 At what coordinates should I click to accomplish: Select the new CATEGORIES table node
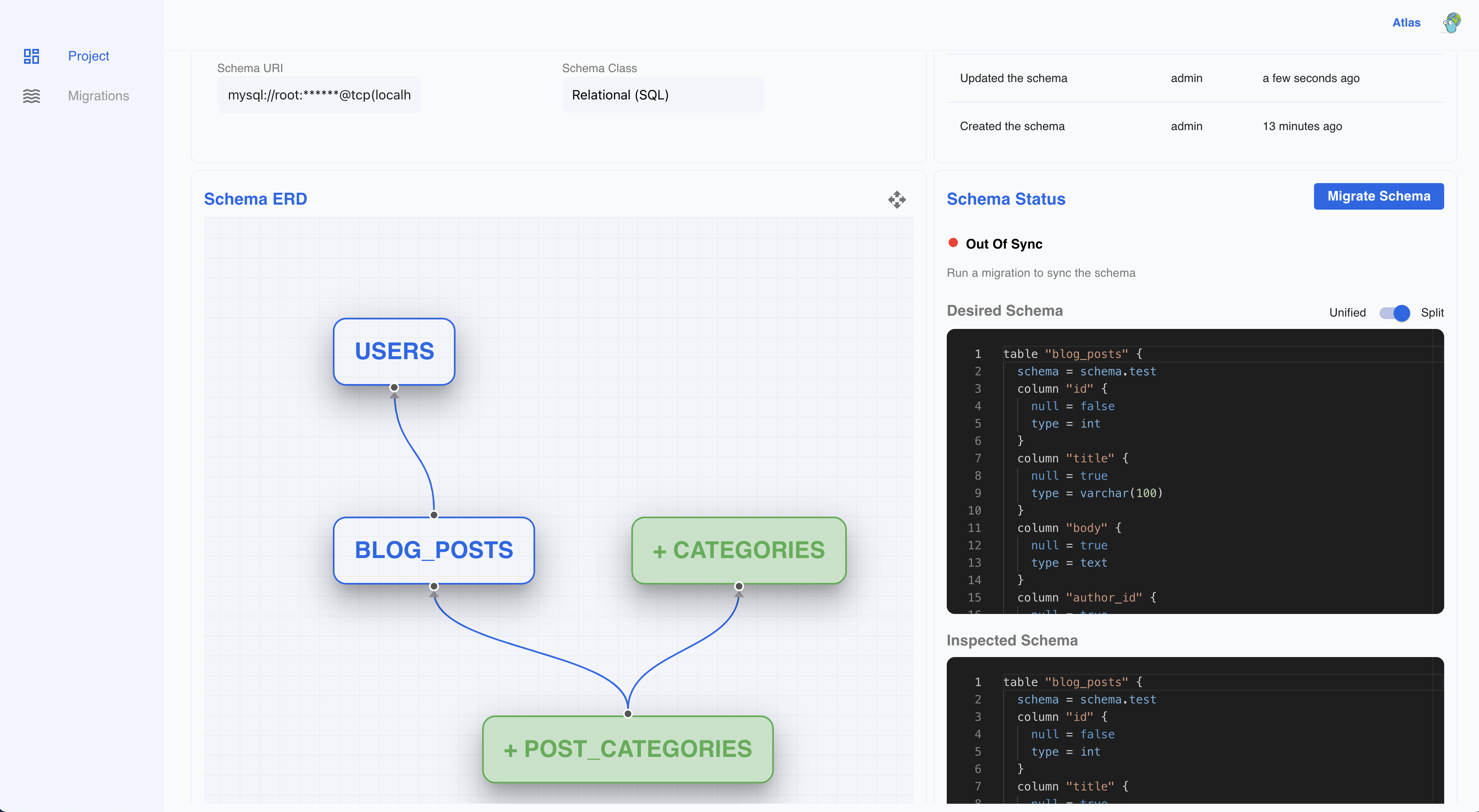pyautogui.click(x=738, y=550)
